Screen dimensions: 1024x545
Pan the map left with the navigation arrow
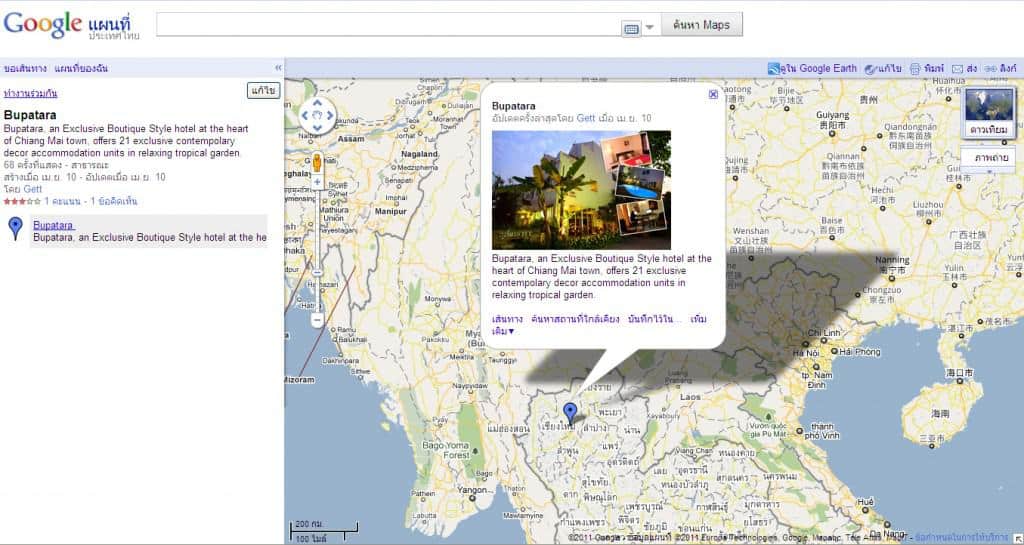click(305, 116)
